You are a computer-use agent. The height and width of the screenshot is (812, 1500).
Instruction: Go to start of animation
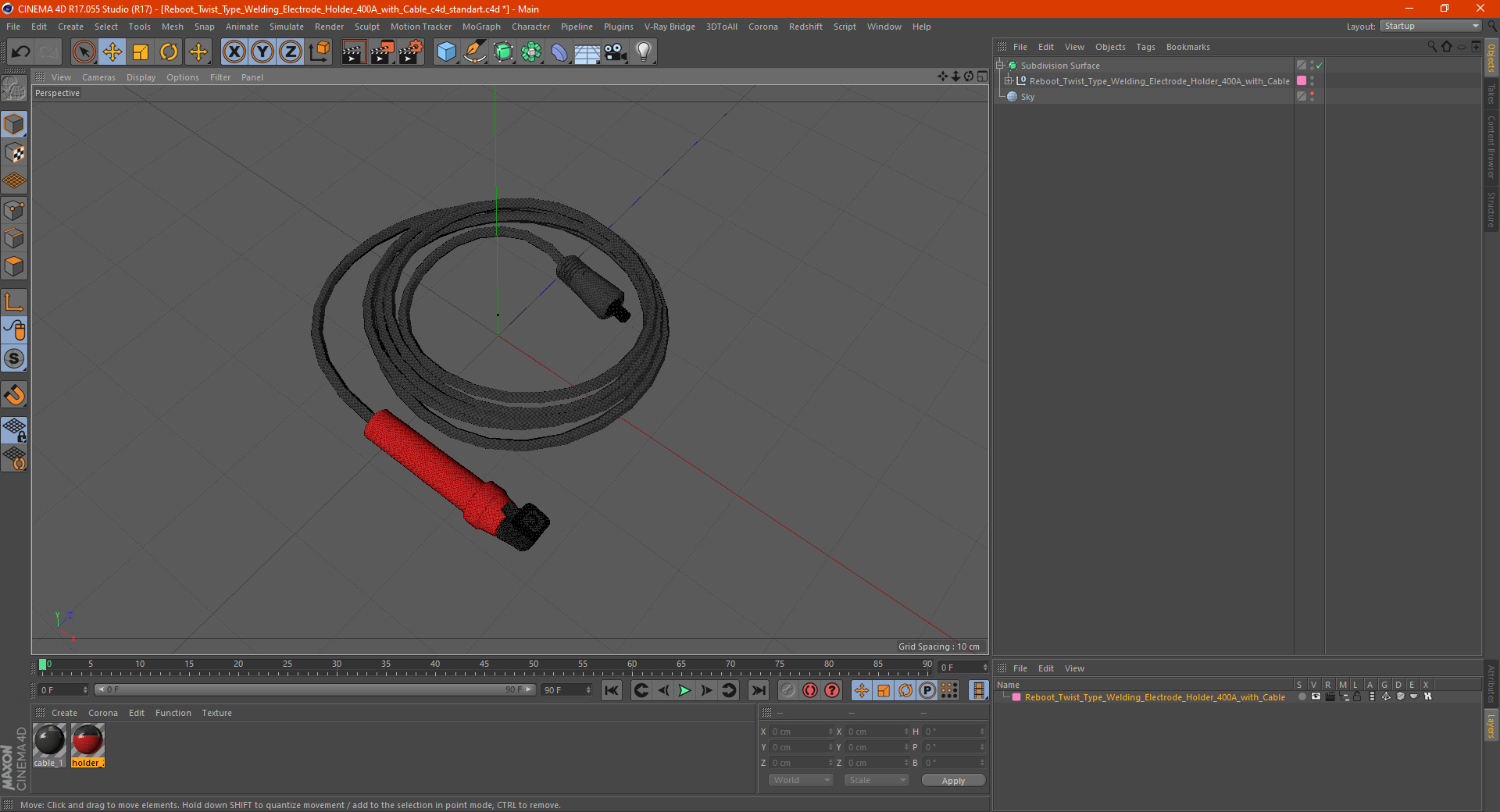click(612, 690)
